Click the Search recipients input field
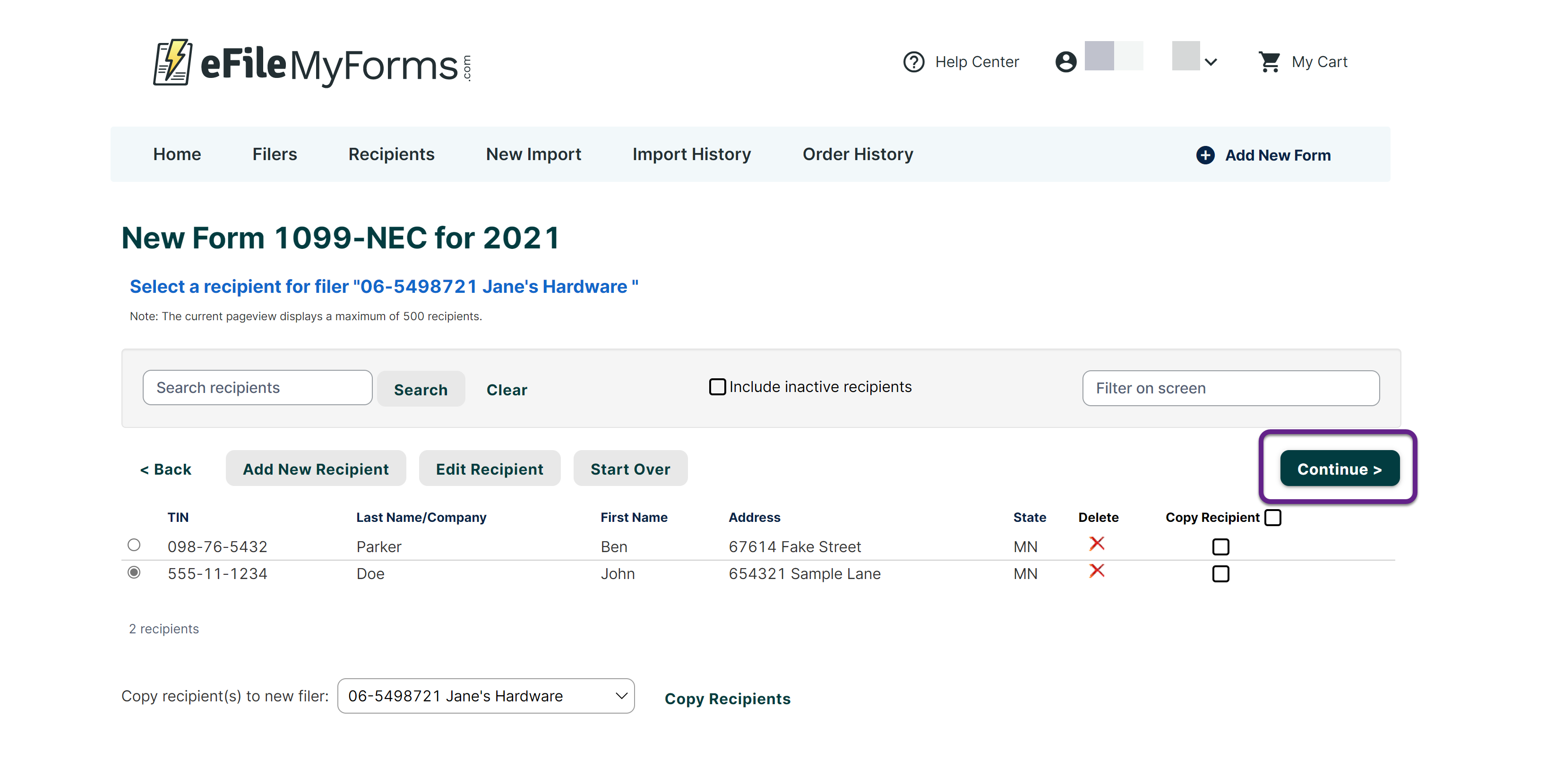The image size is (1546, 784). click(258, 388)
